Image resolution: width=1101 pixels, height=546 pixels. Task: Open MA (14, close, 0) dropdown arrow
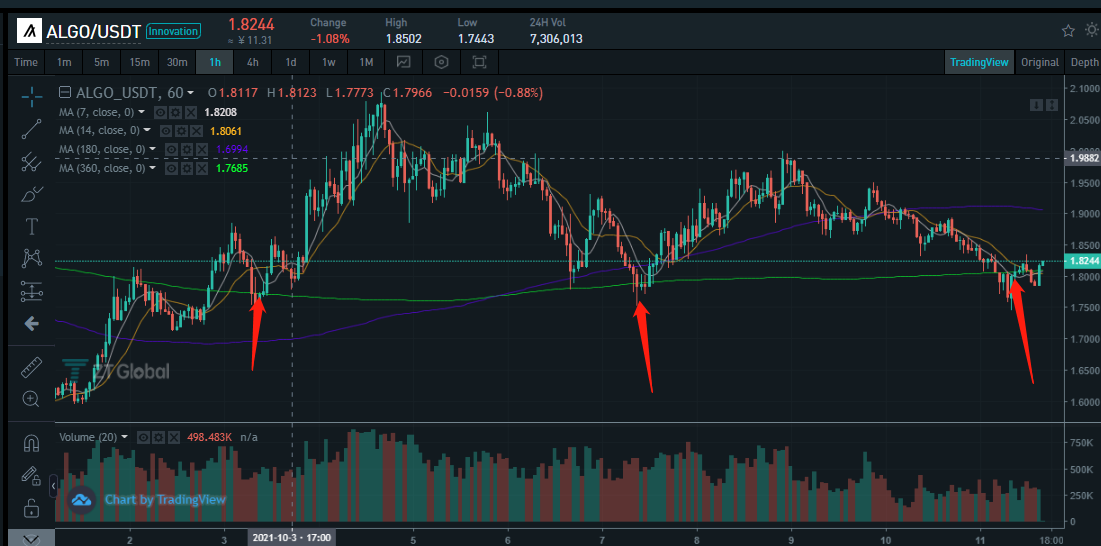pos(147,130)
